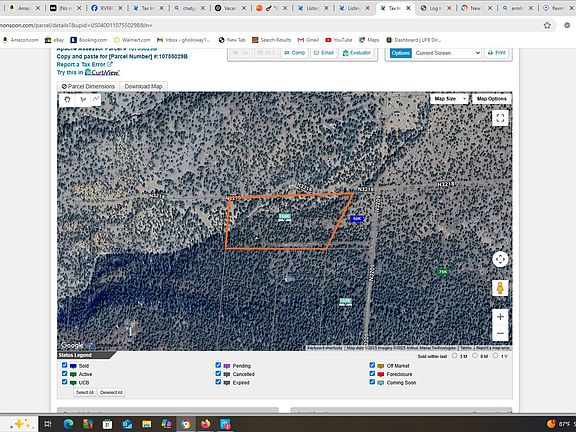The width and height of the screenshot is (576, 432).
Task: Open Microsoft Store from taskbar
Action: point(107,424)
